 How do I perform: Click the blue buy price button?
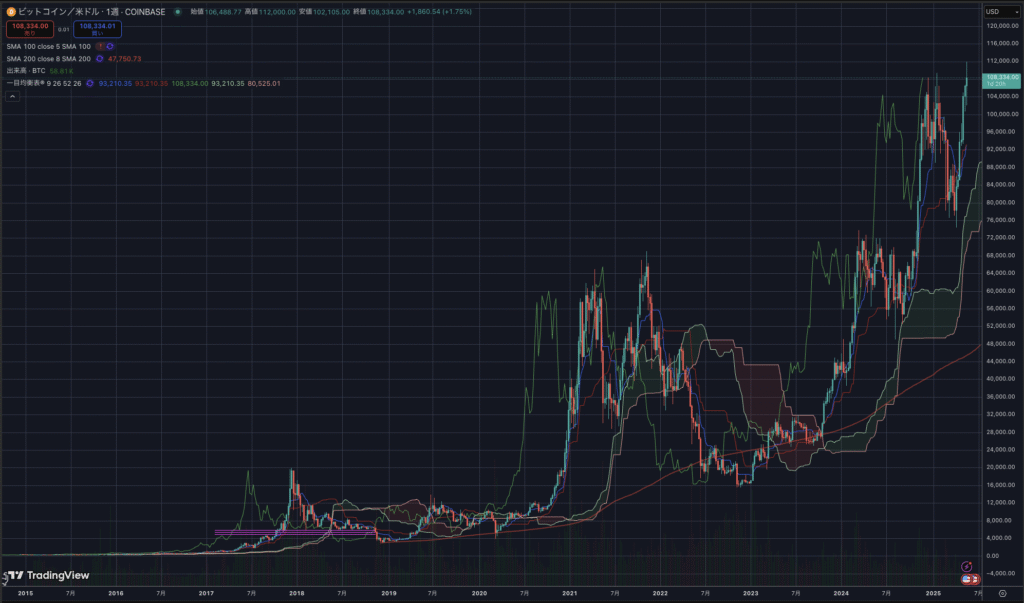[97, 29]
